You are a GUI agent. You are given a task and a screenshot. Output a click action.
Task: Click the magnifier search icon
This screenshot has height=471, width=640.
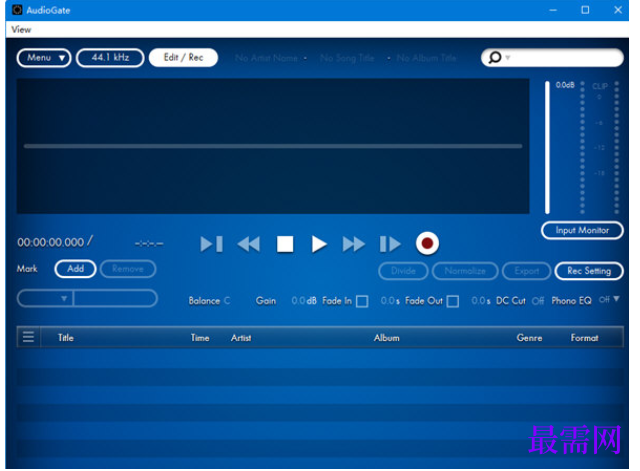pos(494,57)
